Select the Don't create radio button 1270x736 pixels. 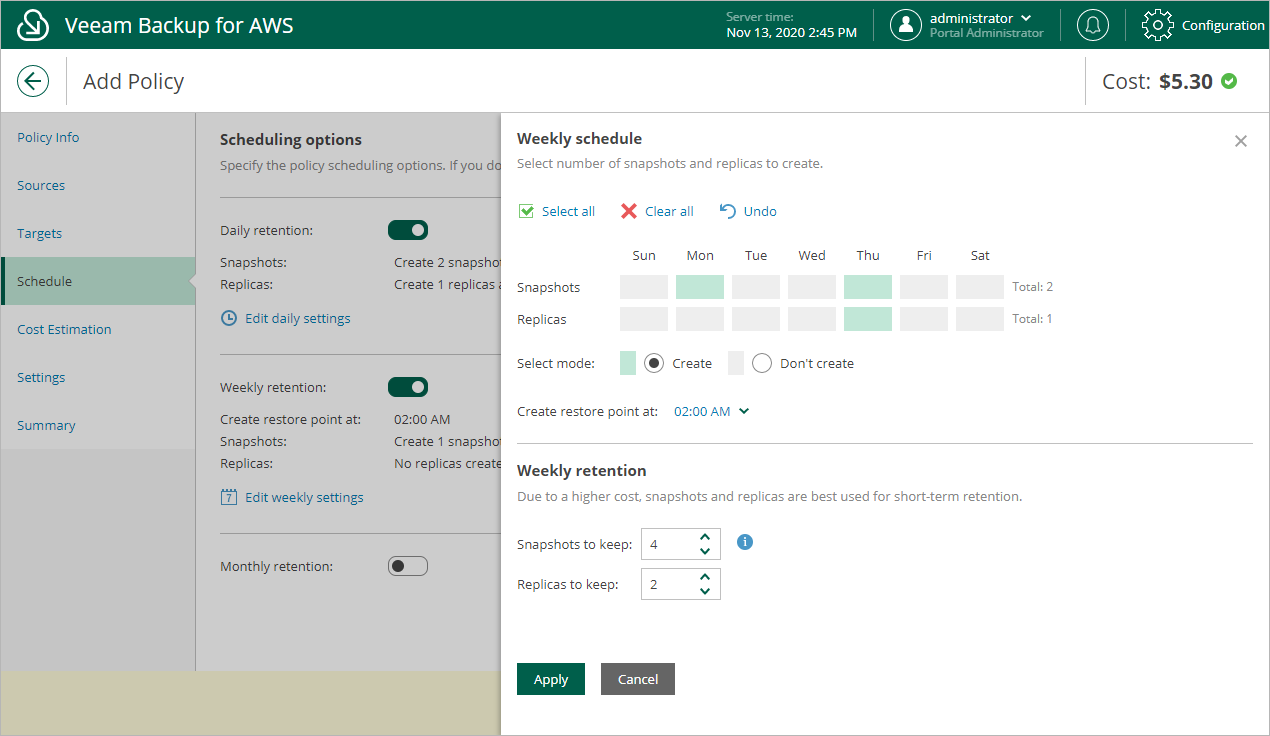pos(762,363)
